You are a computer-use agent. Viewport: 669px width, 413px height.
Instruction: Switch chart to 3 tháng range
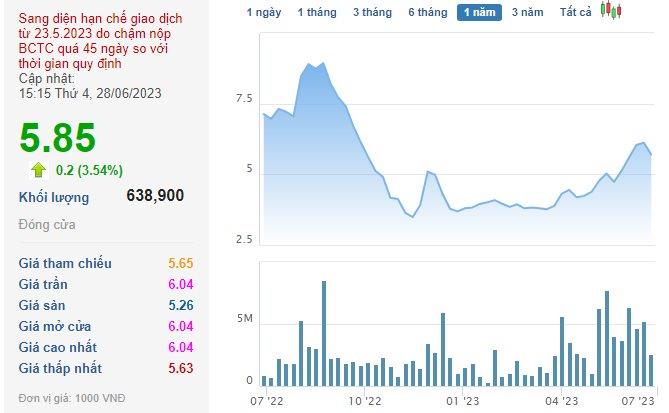click(372, 12)
